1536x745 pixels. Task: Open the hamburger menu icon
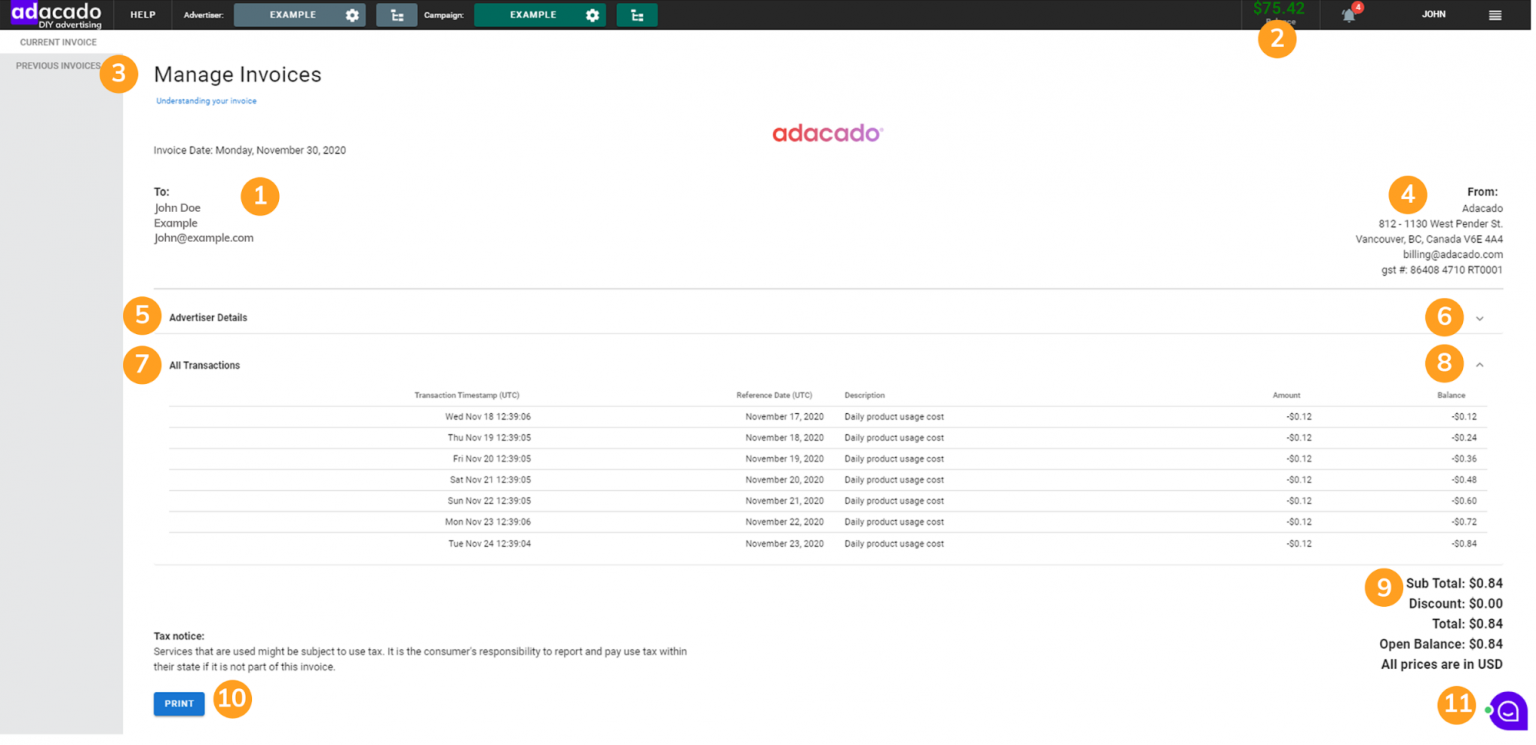[1494, 14]
